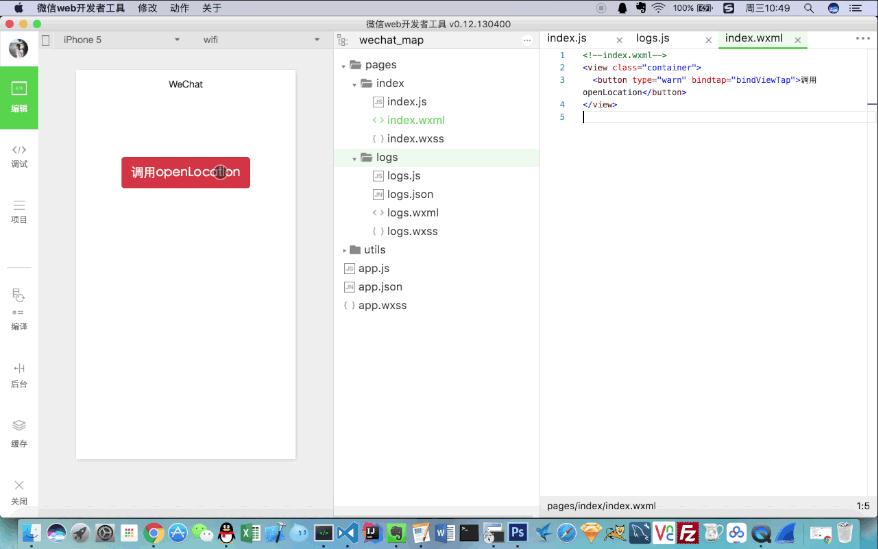
Task: Click the pages/index/index.wxml status bar path
Action: click(601, 505)
